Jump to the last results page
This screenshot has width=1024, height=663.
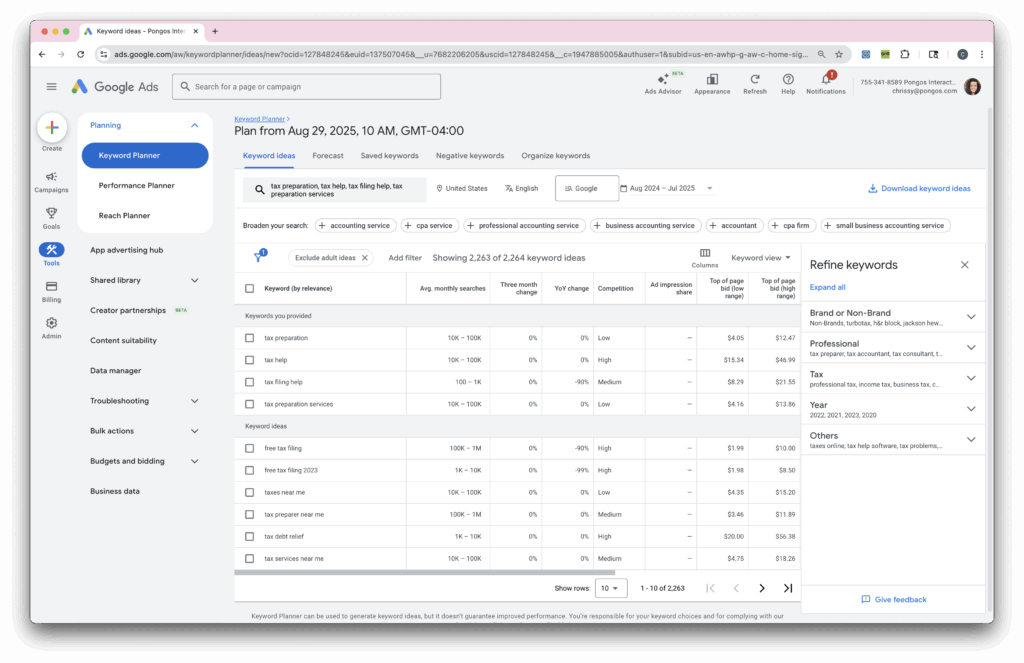point(788,588)
